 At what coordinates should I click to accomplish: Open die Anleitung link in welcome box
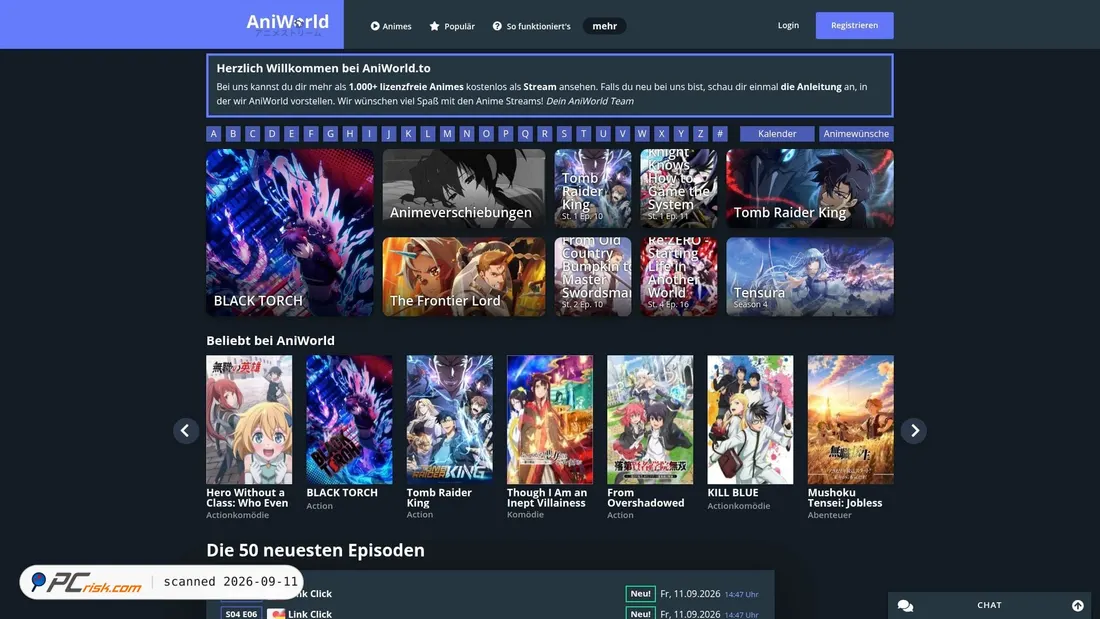(x=810, y=87)
